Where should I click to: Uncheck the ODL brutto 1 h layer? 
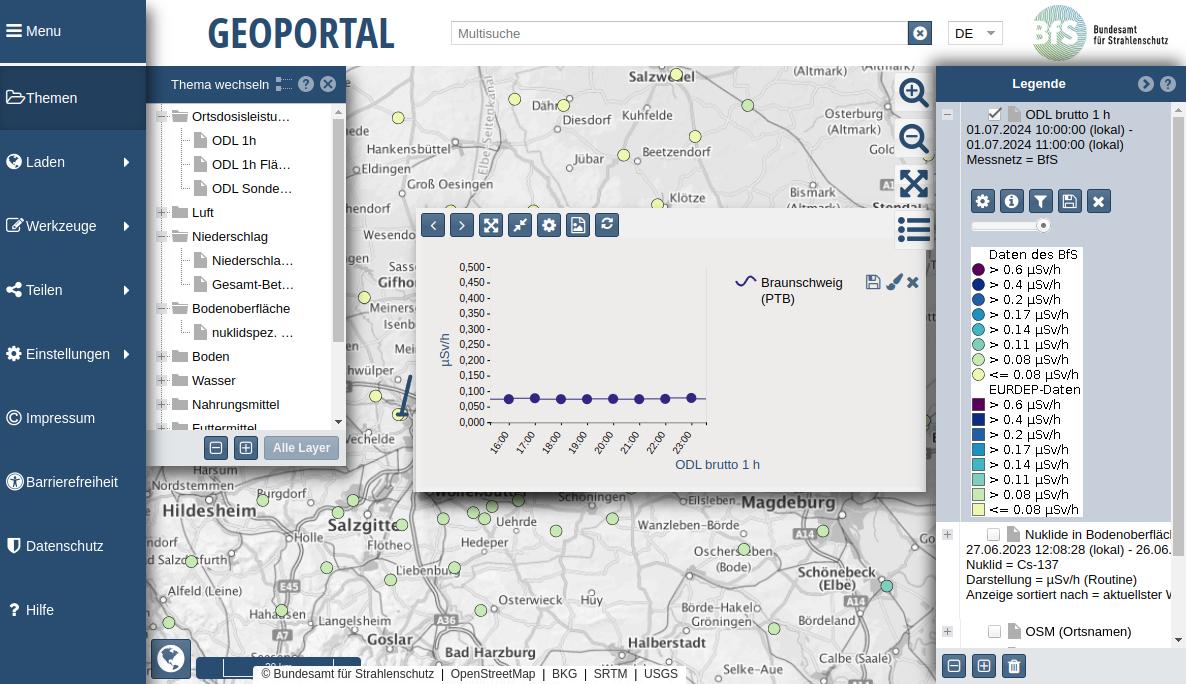click(x=994, y=114)
